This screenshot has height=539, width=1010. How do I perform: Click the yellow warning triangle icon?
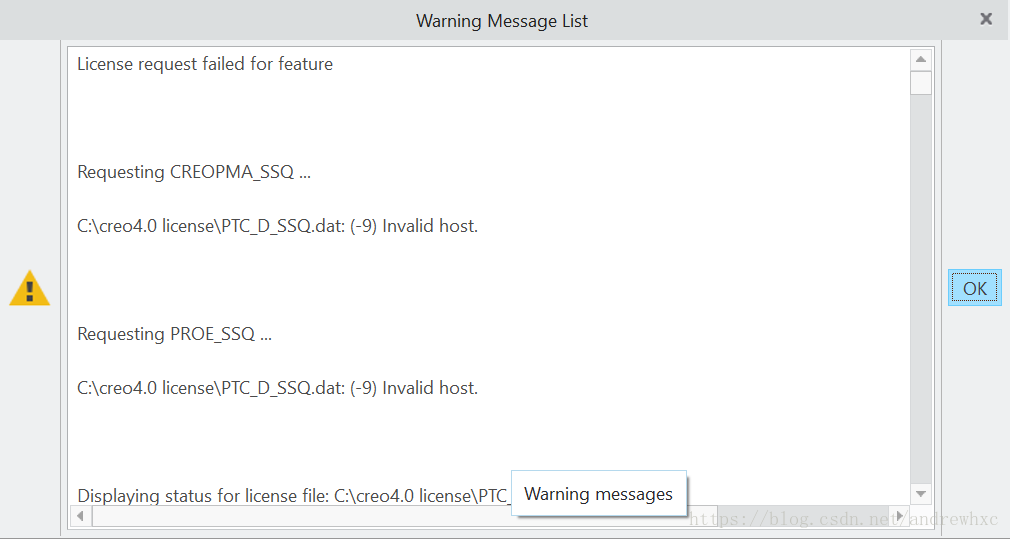pyautogui.click(x=29, y=288)
